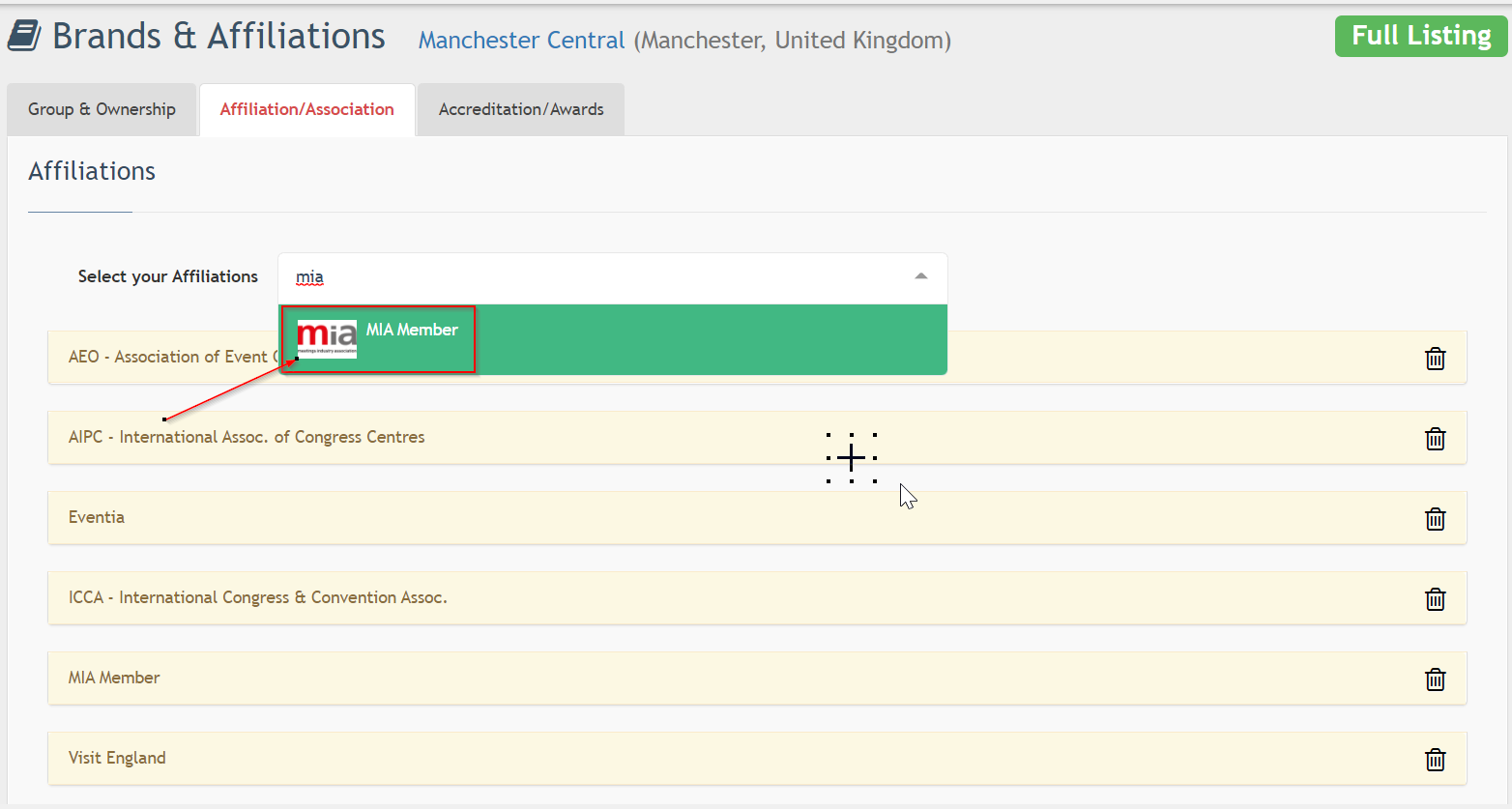Image resolution: width=1512 pixels, height=809 pixels.
Task: Delete the ICCA affiliation row
Action: point(1435,599)
